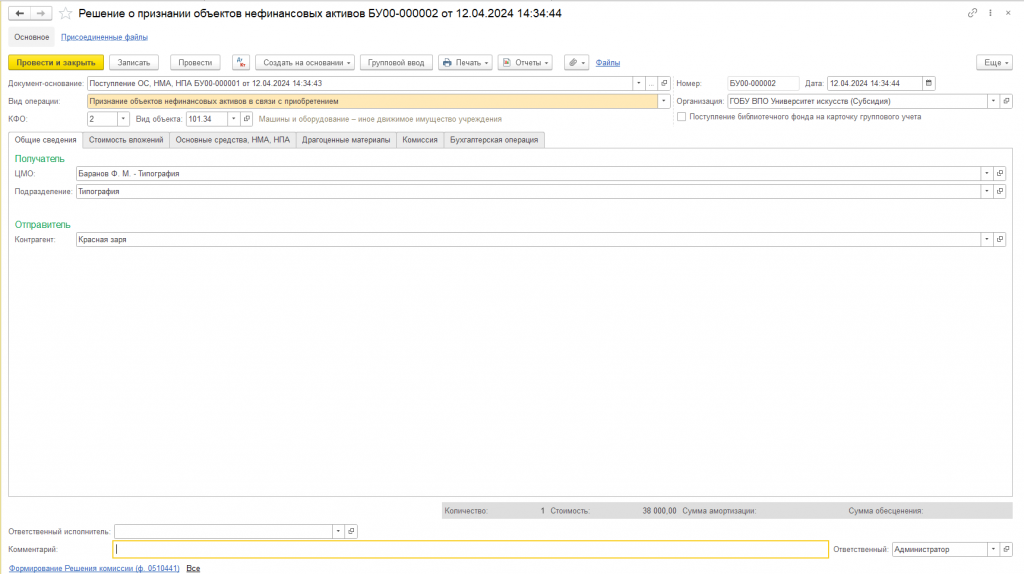The height and width of the screenshot is (574, 1024).
Task: Expand the Создать на основании menu
Action: coord(305,63)
